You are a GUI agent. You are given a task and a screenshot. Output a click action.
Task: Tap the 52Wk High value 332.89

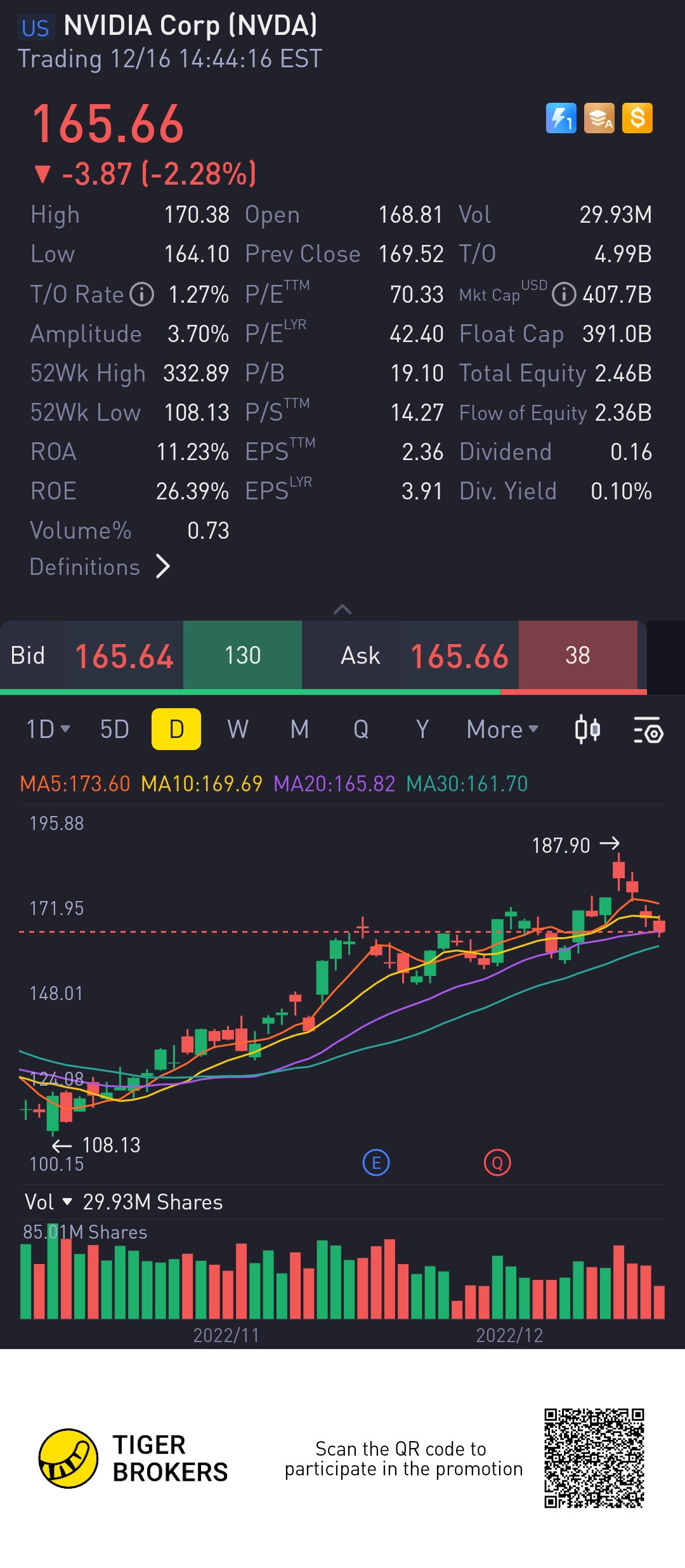(196, 373)
